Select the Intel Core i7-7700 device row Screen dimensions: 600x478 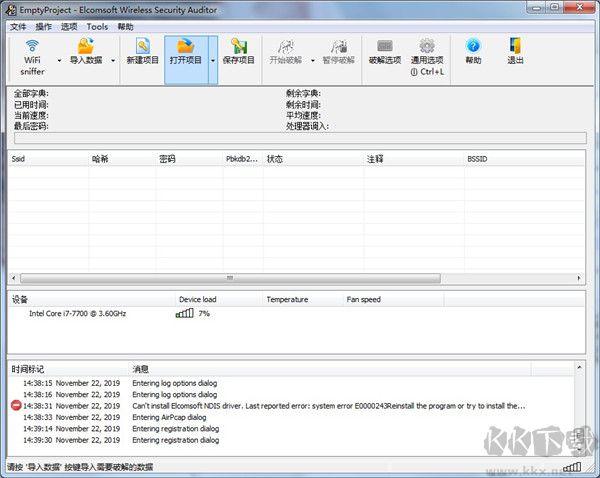click(296, 313)
